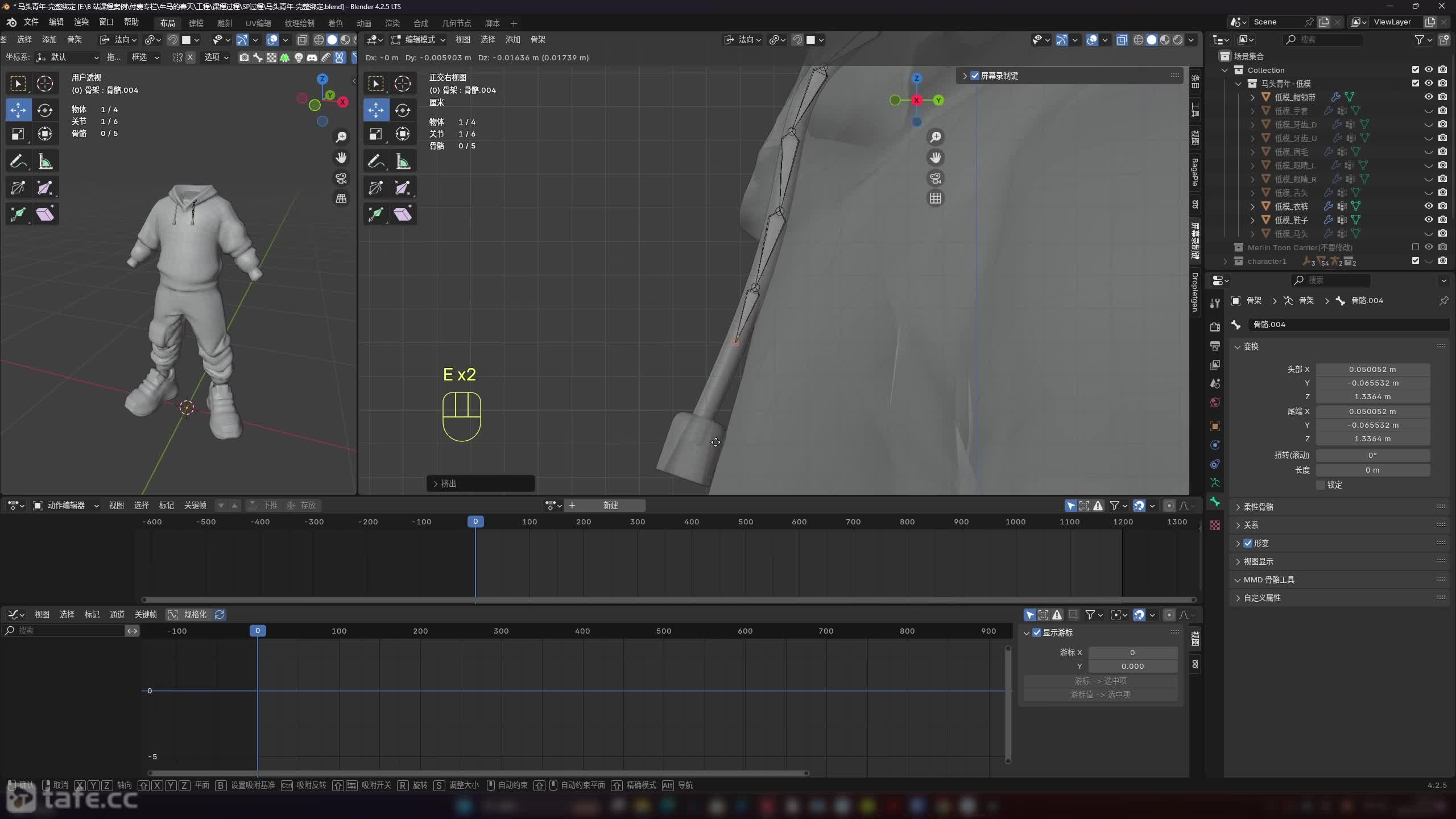Open the Bone properties tab icon
Image resolution: width=1456 pixels, height=819 pixels.
coord(1215,502)
